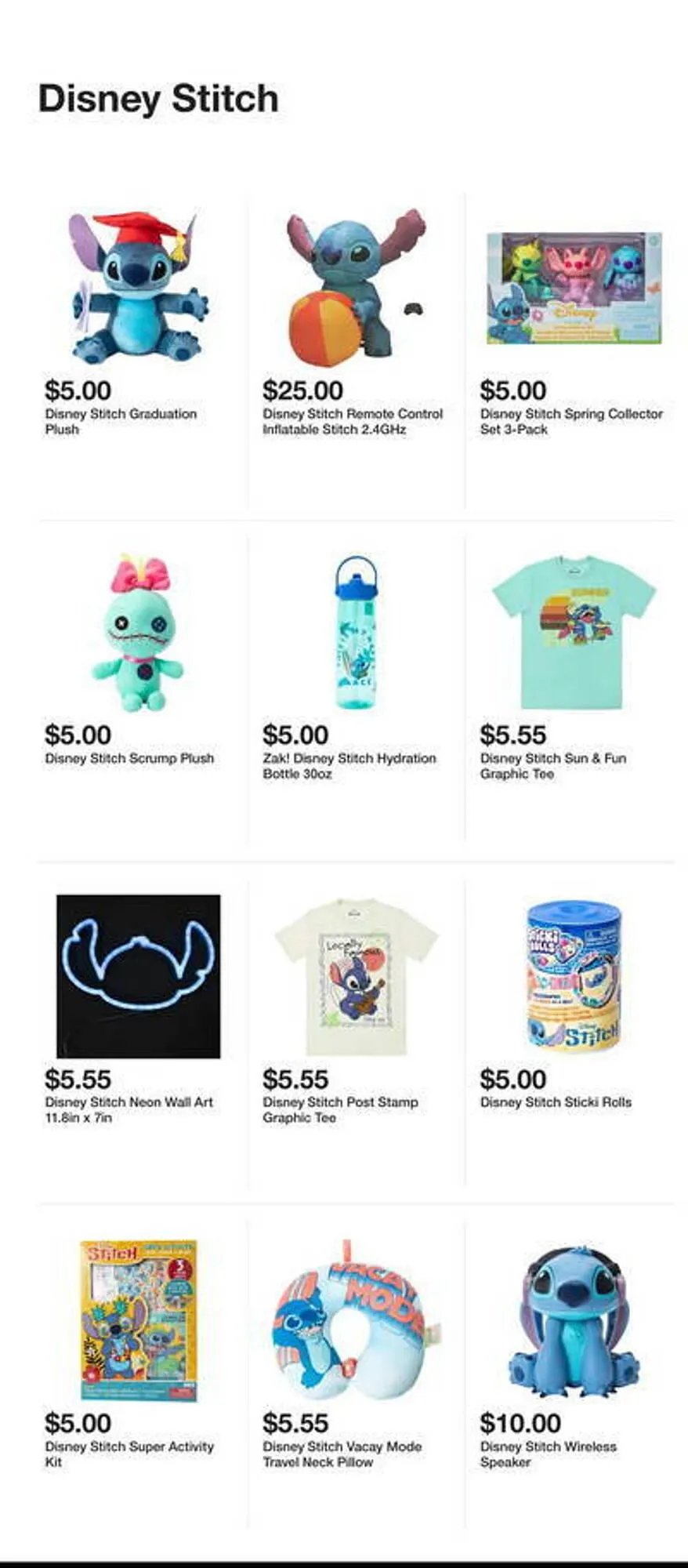The image size is (688, 1568).
Task: Click the Disney Stitch page heading
Action: tap(158, 100)
